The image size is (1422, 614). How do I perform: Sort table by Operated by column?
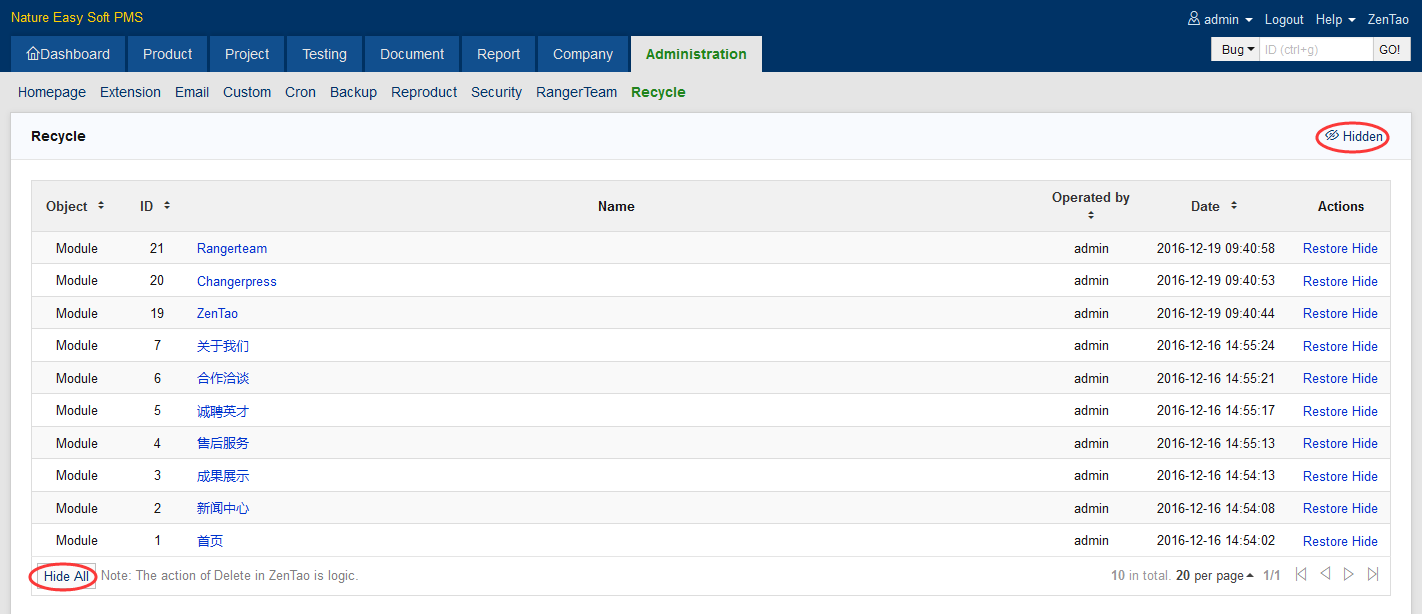click(x=1091, y=215)
